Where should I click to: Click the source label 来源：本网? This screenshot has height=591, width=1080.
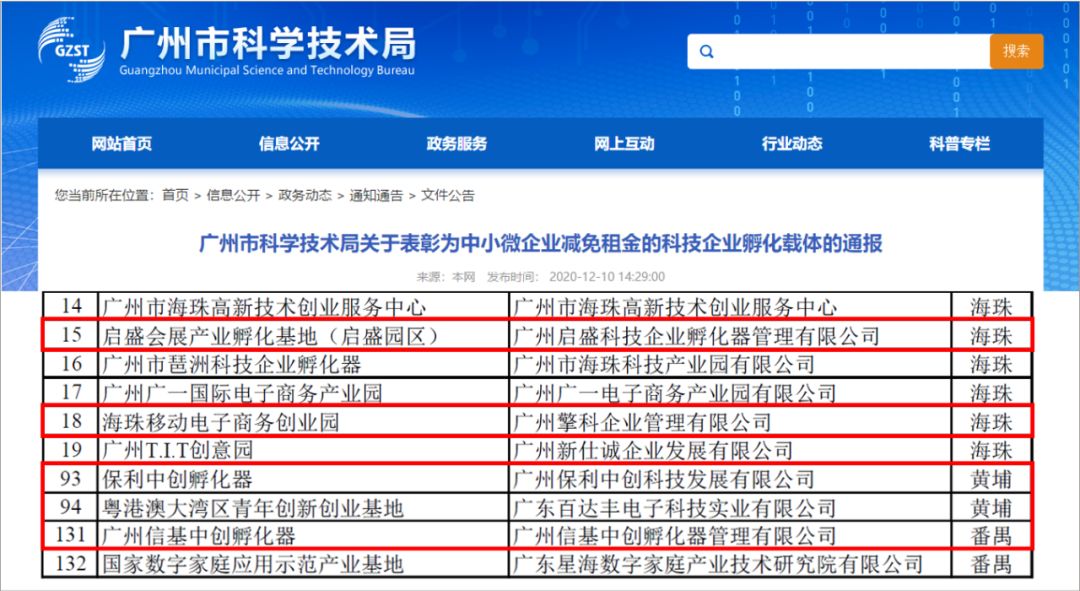point(446,277)
